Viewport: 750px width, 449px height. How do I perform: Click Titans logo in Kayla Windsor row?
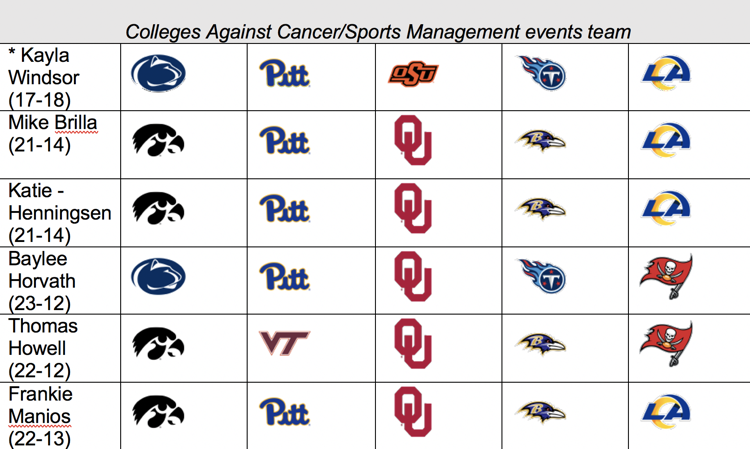point(542,73)
